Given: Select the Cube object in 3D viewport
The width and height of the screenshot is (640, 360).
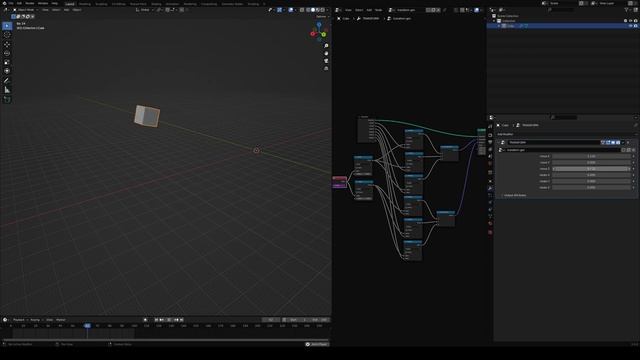Looking at the screenshot, I should pos(147,116).
